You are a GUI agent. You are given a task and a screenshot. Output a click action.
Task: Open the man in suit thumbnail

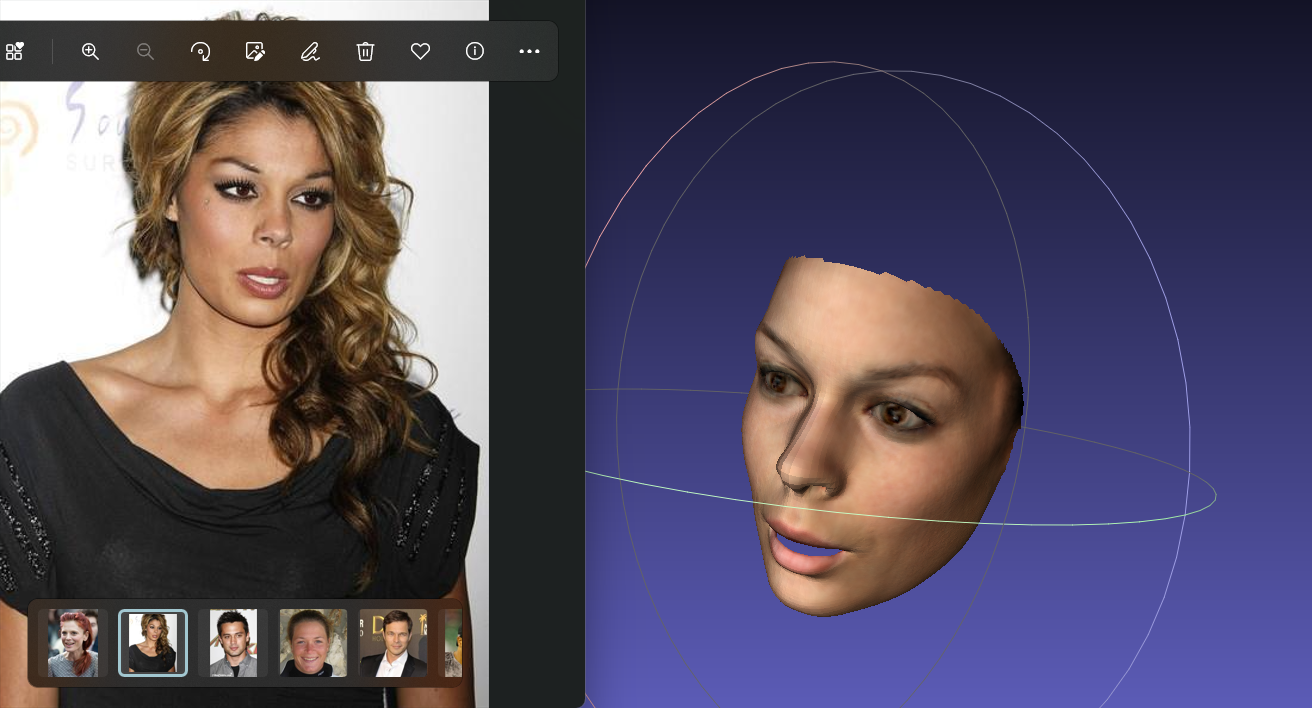[x=393, y=643]
